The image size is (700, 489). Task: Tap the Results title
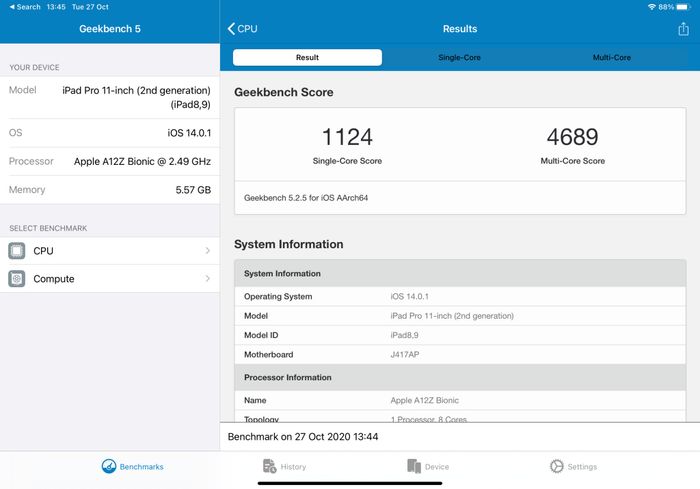(460, 29)
